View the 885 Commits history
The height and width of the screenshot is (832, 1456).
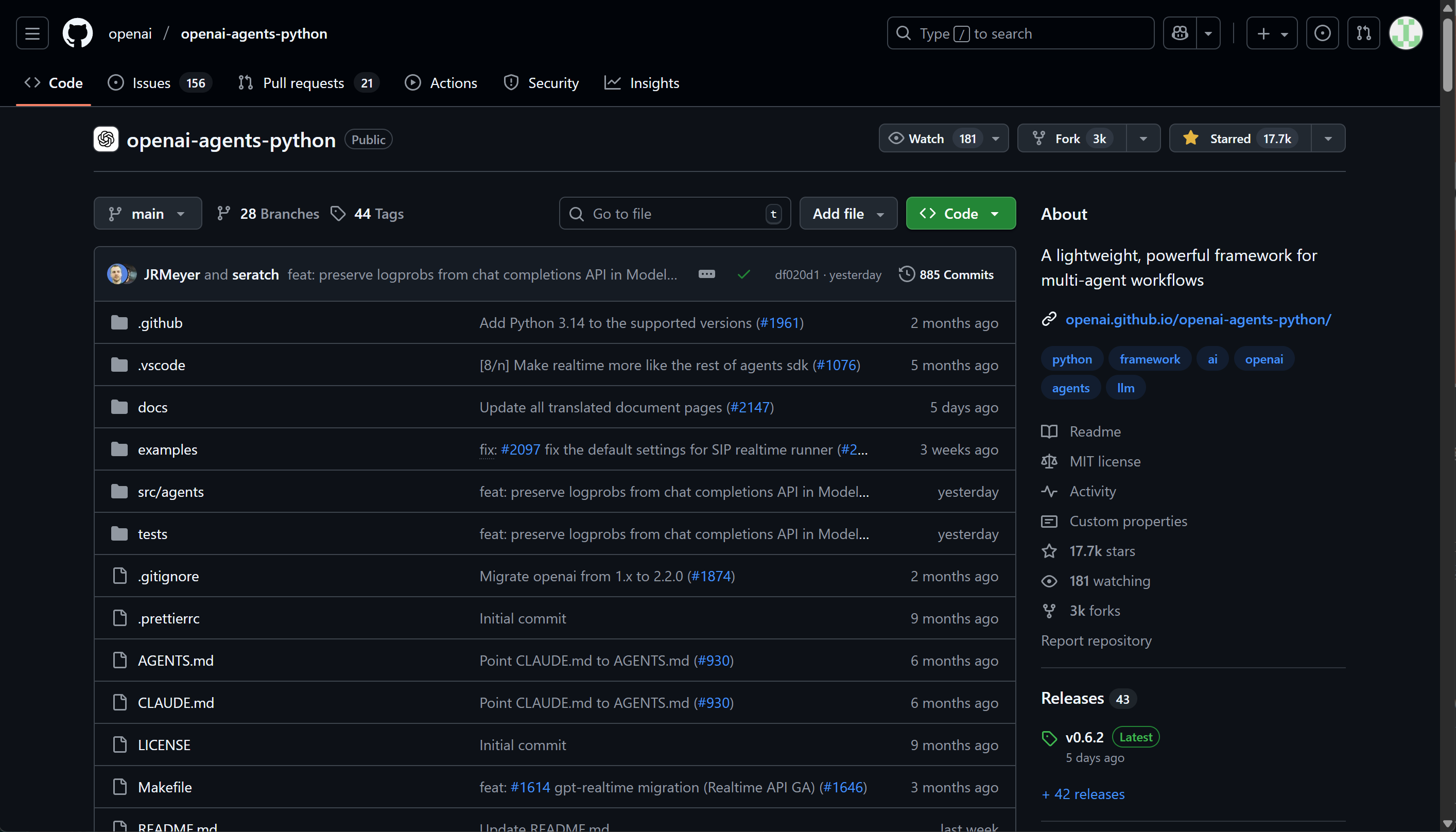click(x=946, y=274)
